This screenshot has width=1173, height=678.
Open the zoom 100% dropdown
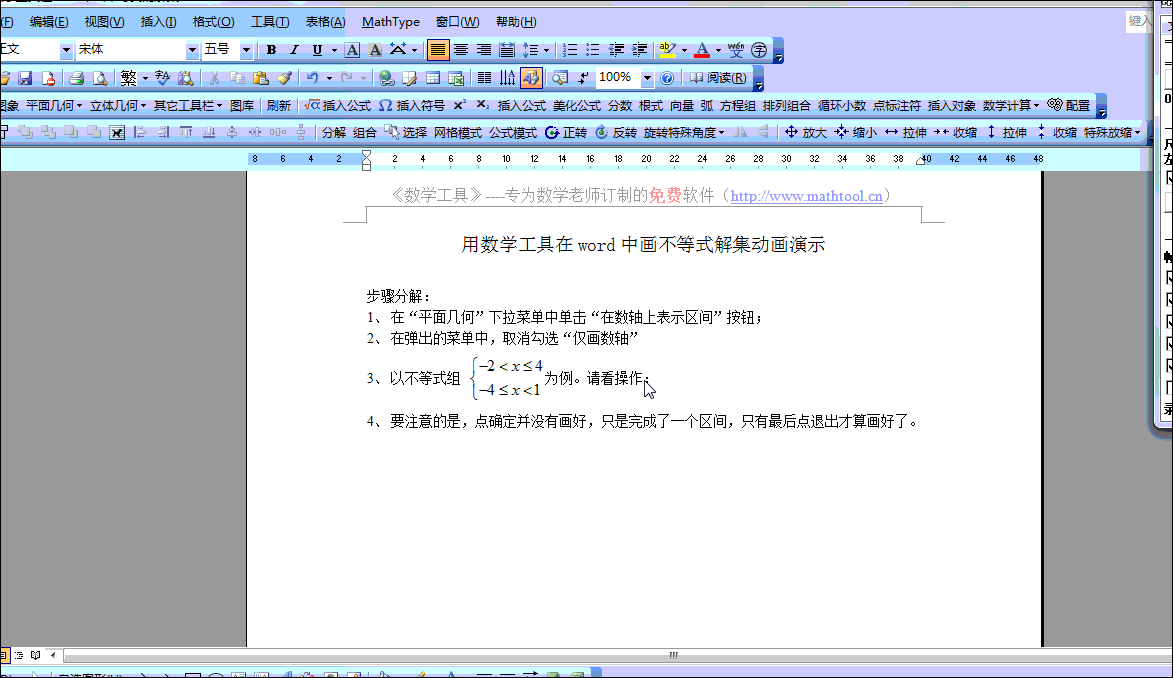pos(647,78)
